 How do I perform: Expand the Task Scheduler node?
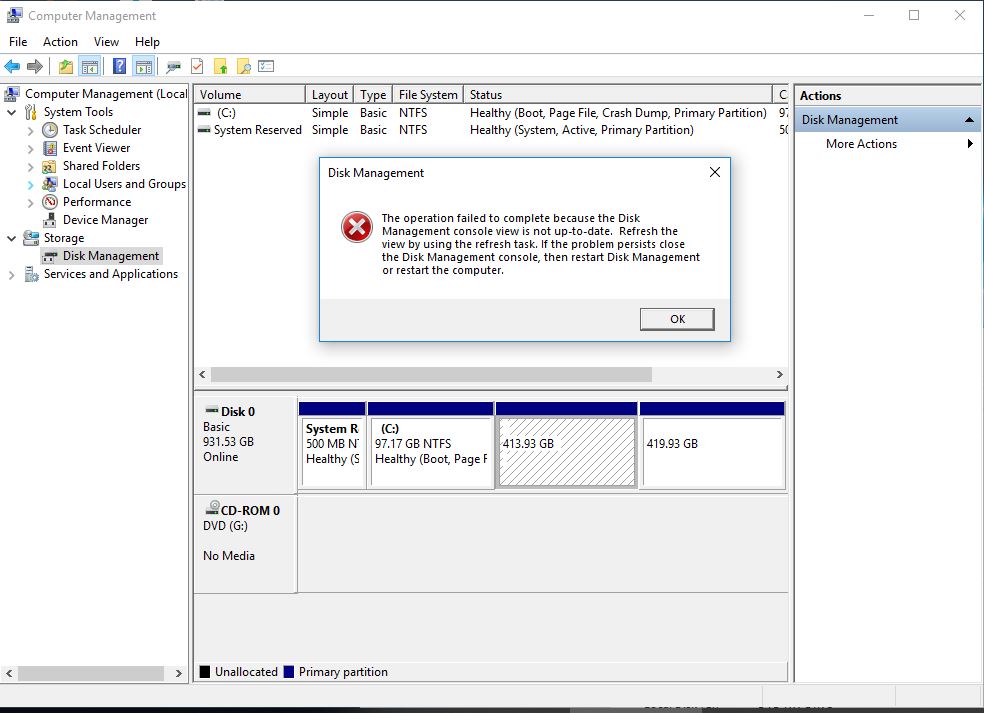coord(30,130)
